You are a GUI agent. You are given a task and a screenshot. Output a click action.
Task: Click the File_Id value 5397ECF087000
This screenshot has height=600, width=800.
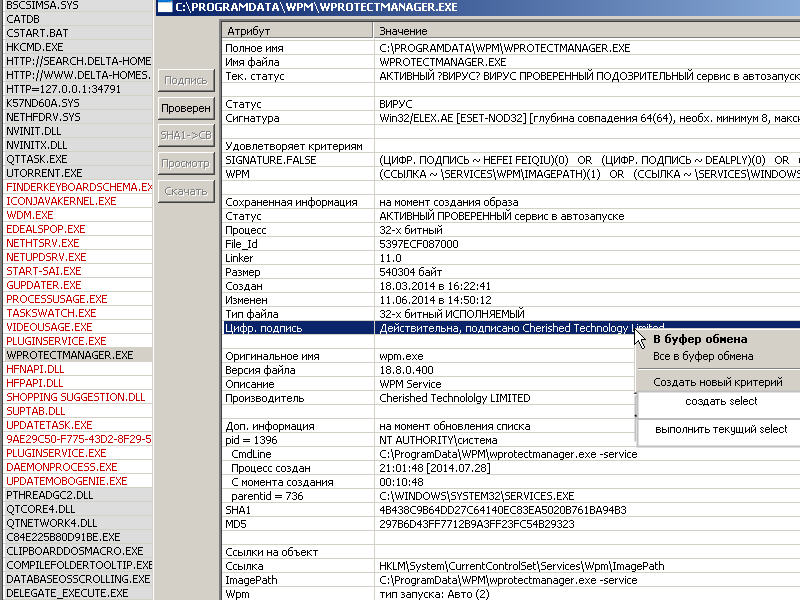point(418,244)
